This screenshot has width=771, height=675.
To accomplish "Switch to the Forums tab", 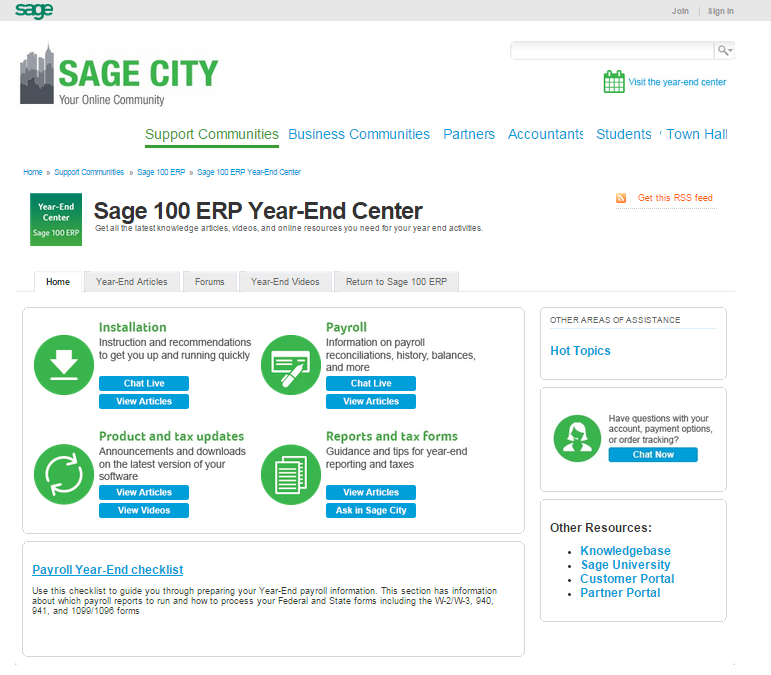I will tap(209, 282).
